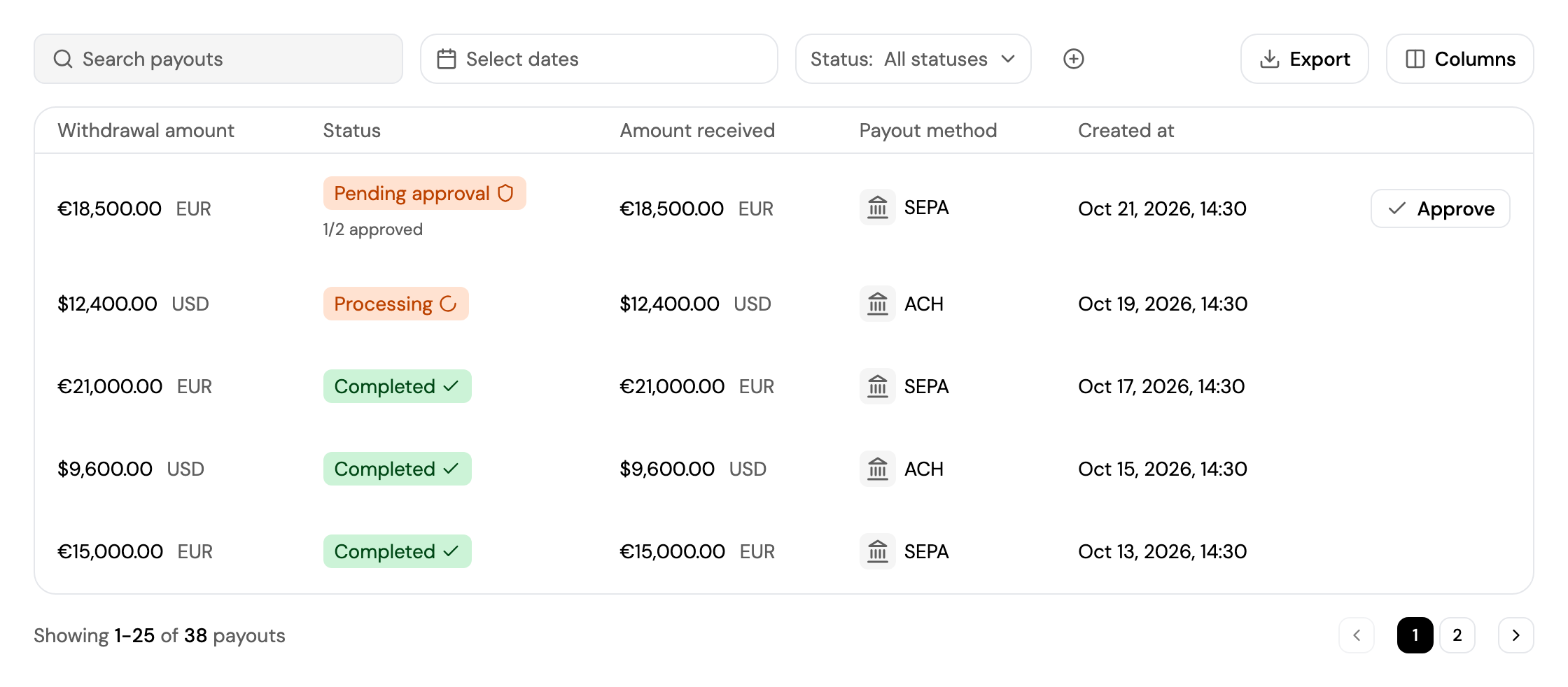Viewport: 1568px width, 687px height.
Task: Click the bank icon in the €15,000.00 SEPA row
Action: 877,551
